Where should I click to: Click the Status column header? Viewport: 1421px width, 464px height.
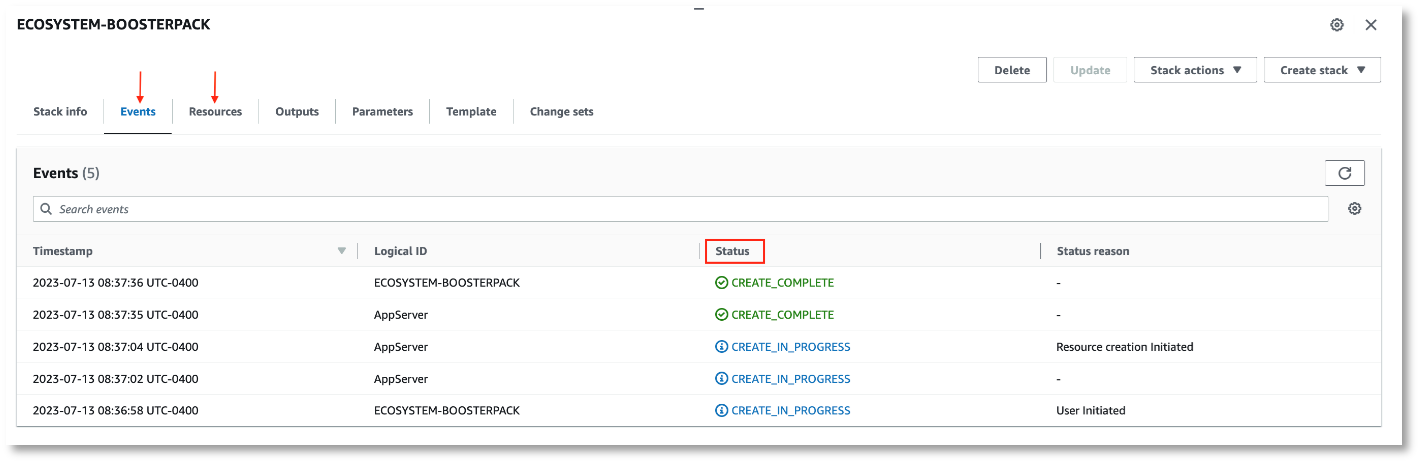tap(733, 251)
